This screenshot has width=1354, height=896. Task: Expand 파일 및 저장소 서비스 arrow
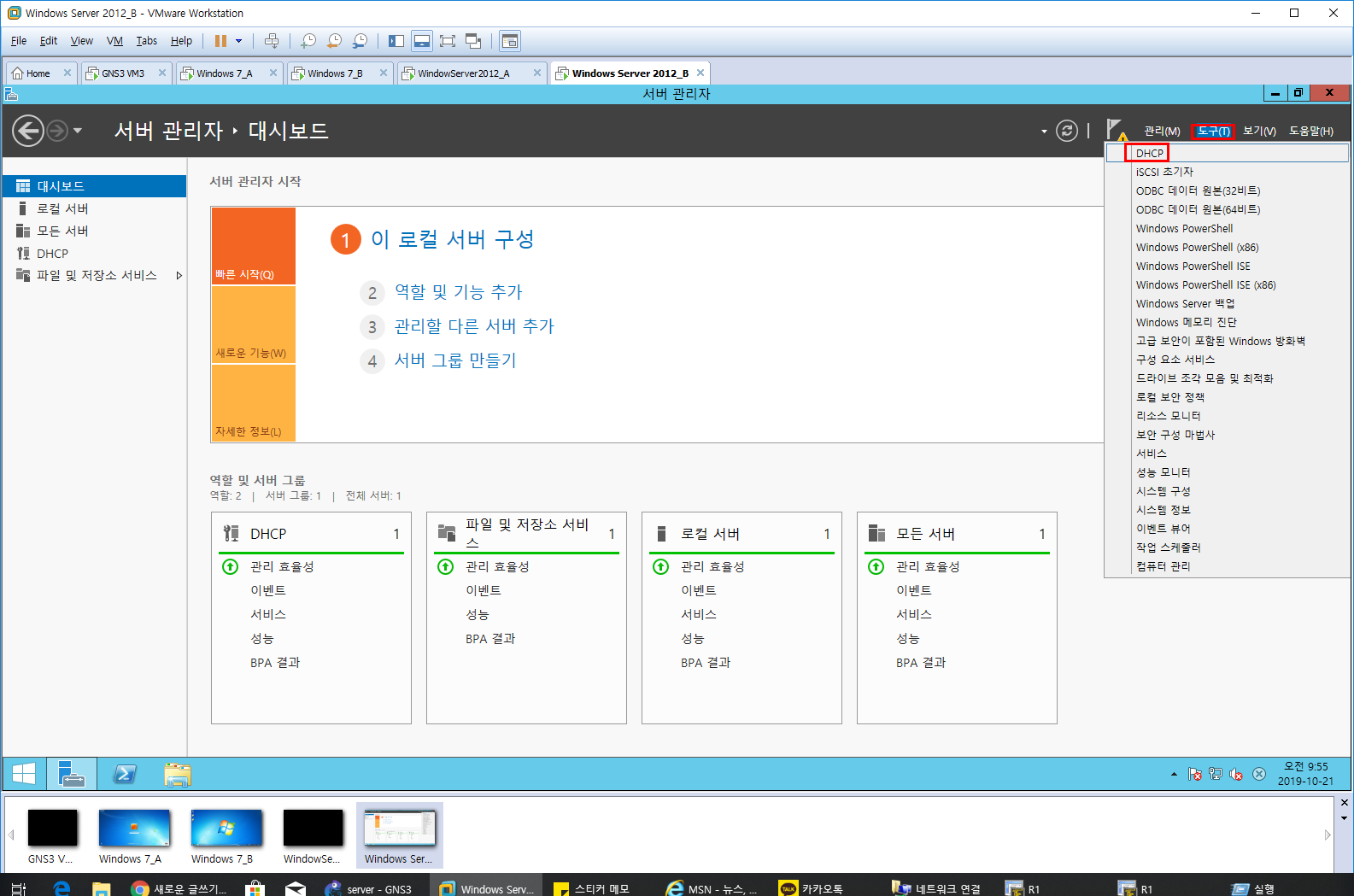pyautogui.click(x=179, y=275)
